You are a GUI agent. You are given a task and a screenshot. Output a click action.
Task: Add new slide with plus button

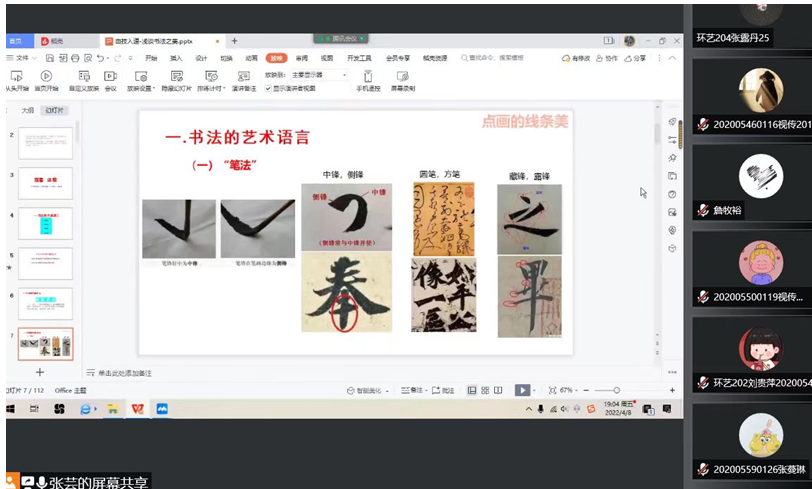tap(40, 372)
